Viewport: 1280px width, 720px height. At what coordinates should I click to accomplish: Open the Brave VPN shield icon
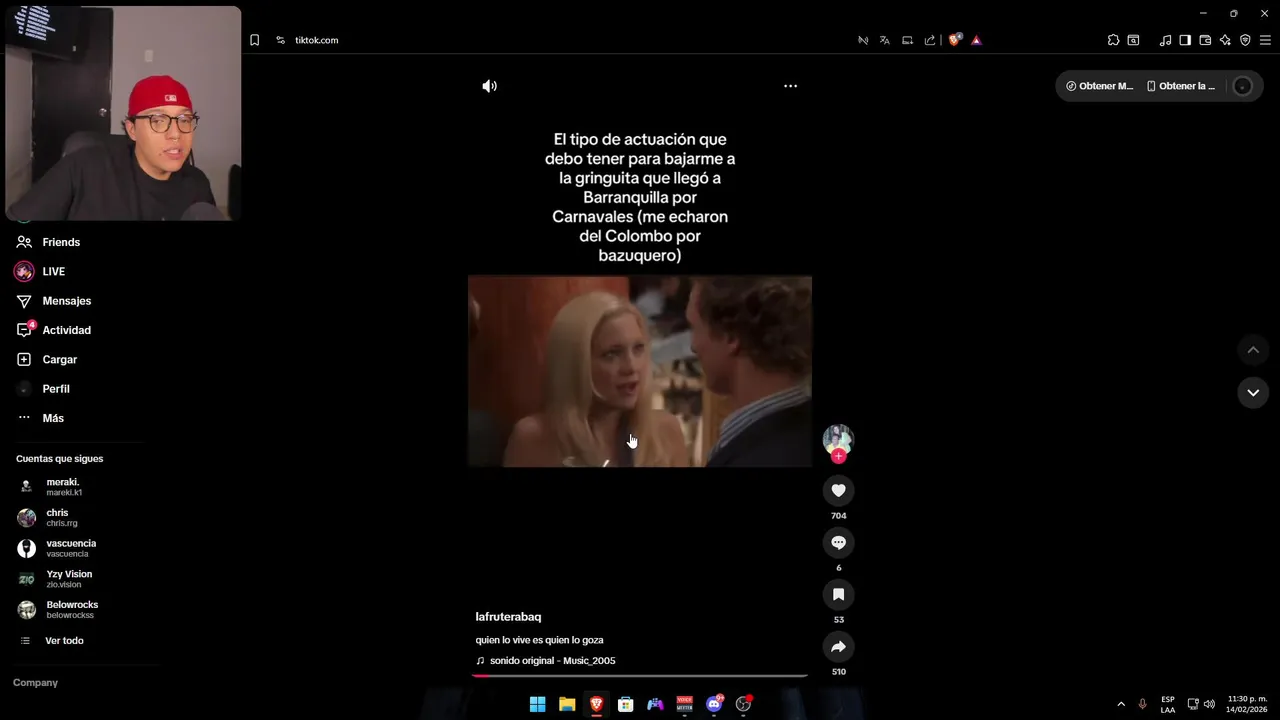point(1245,40)
